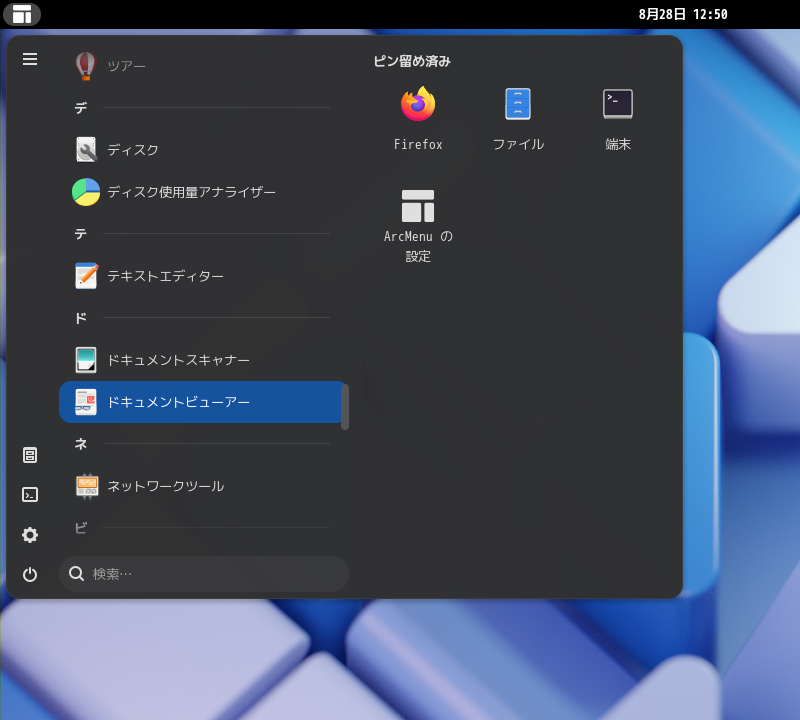Click the デ section header
This screenshot has height=720, width=800.
pos(81,108)
